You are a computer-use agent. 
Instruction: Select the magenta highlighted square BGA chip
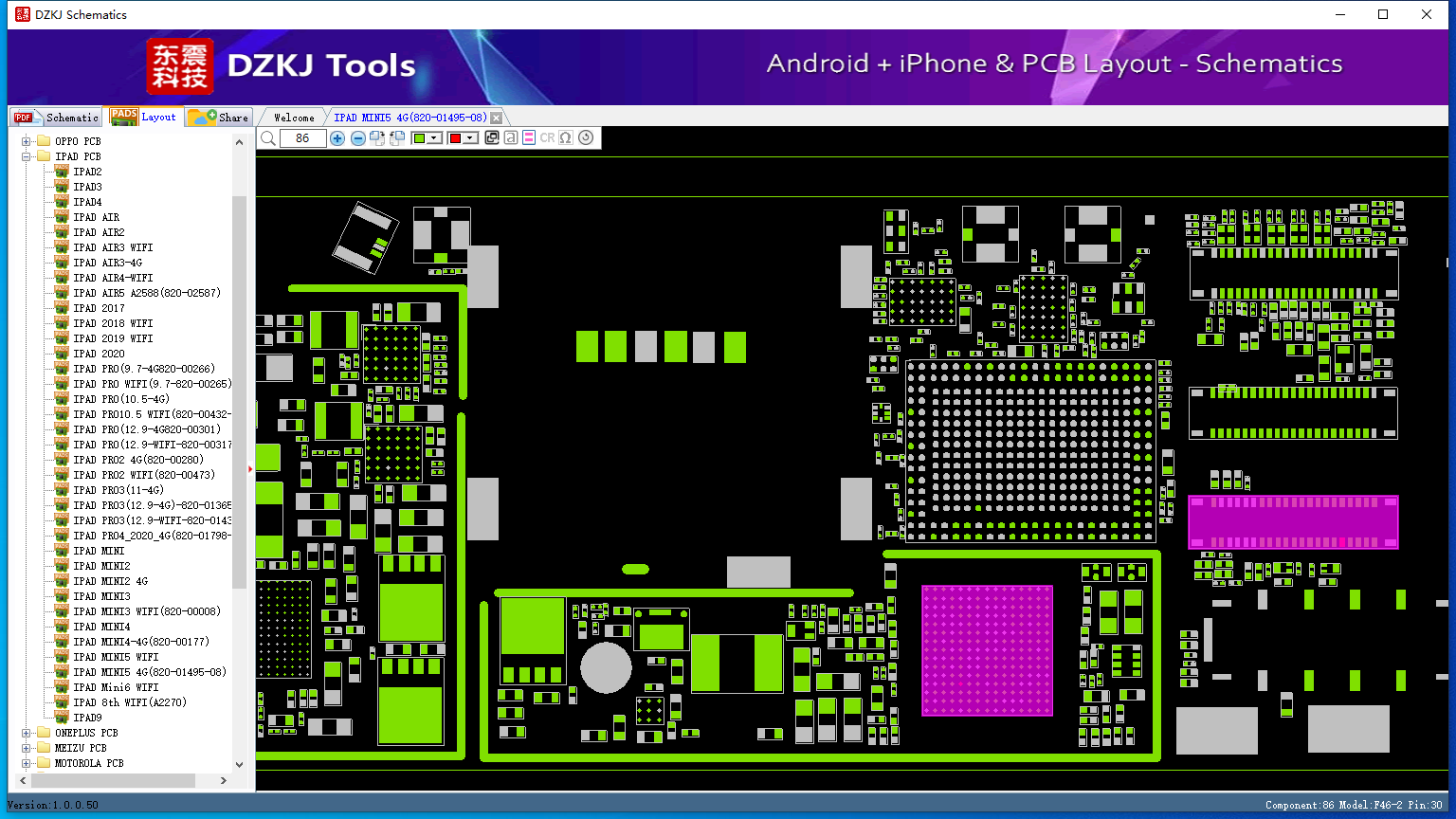987,650
